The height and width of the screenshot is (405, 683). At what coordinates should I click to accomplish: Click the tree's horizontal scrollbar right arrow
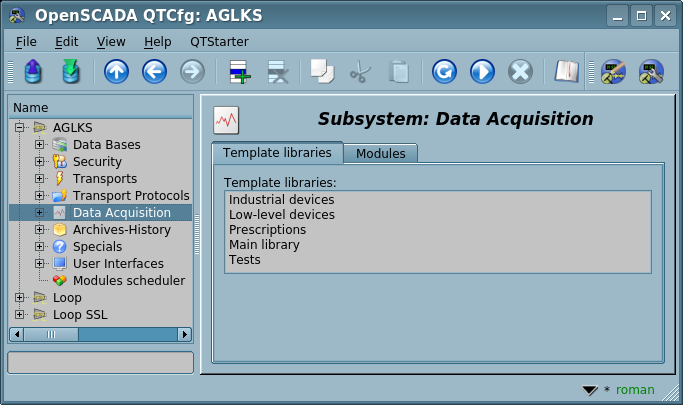[184, 334]
